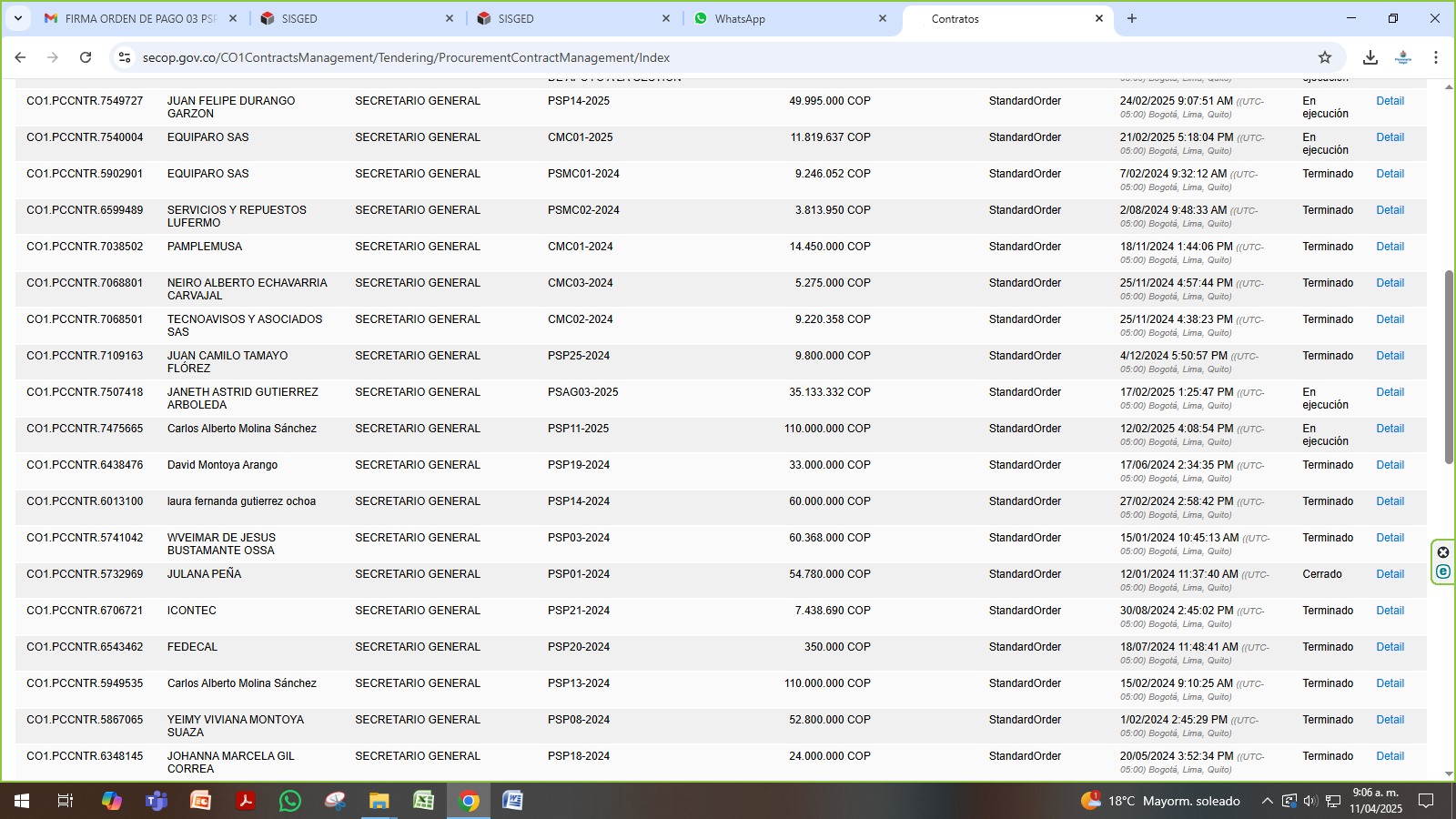Show hidden system tray icons
Image resolution: width=1456 pixels, height=819 pixels.
pyautogui.click(x=1267, y=801)
